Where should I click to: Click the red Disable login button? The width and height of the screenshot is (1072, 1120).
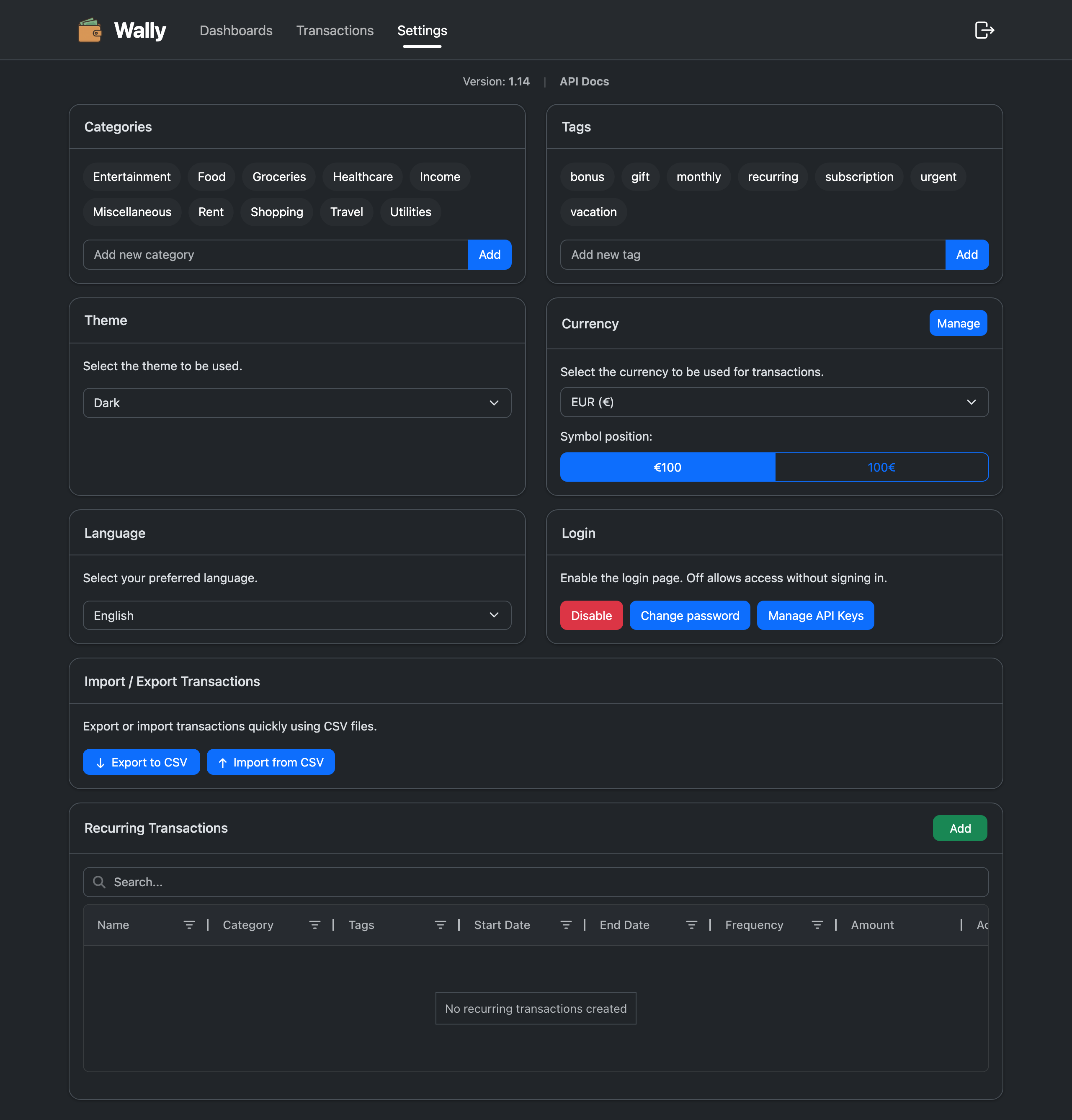pyautogui.click(x=591, y=615)
